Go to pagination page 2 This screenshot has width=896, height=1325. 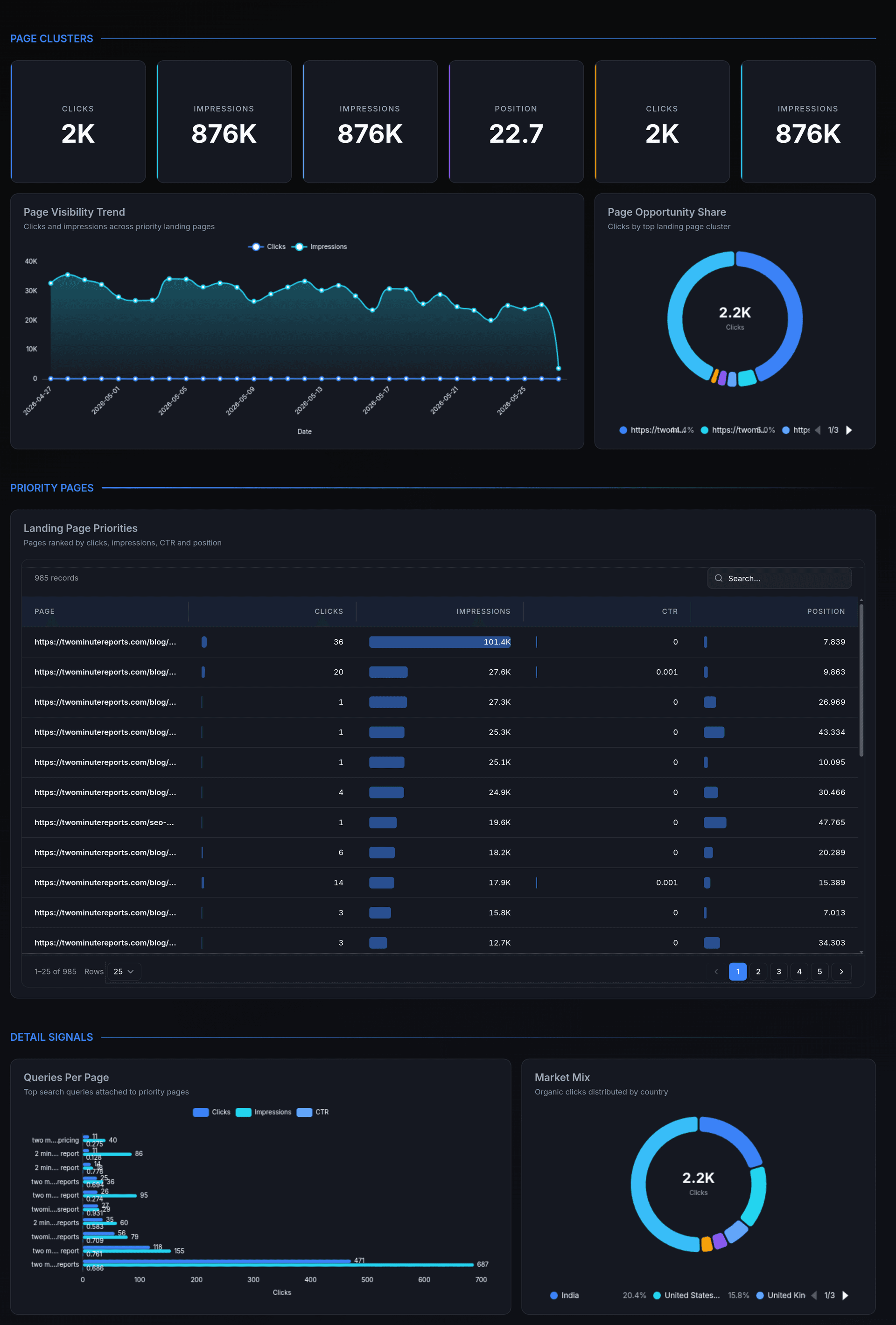(758, 972)
